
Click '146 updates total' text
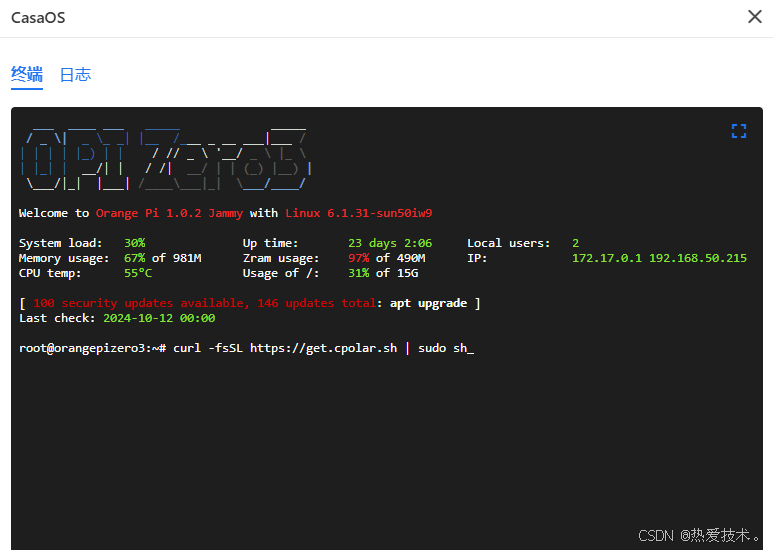coord(316,303)
